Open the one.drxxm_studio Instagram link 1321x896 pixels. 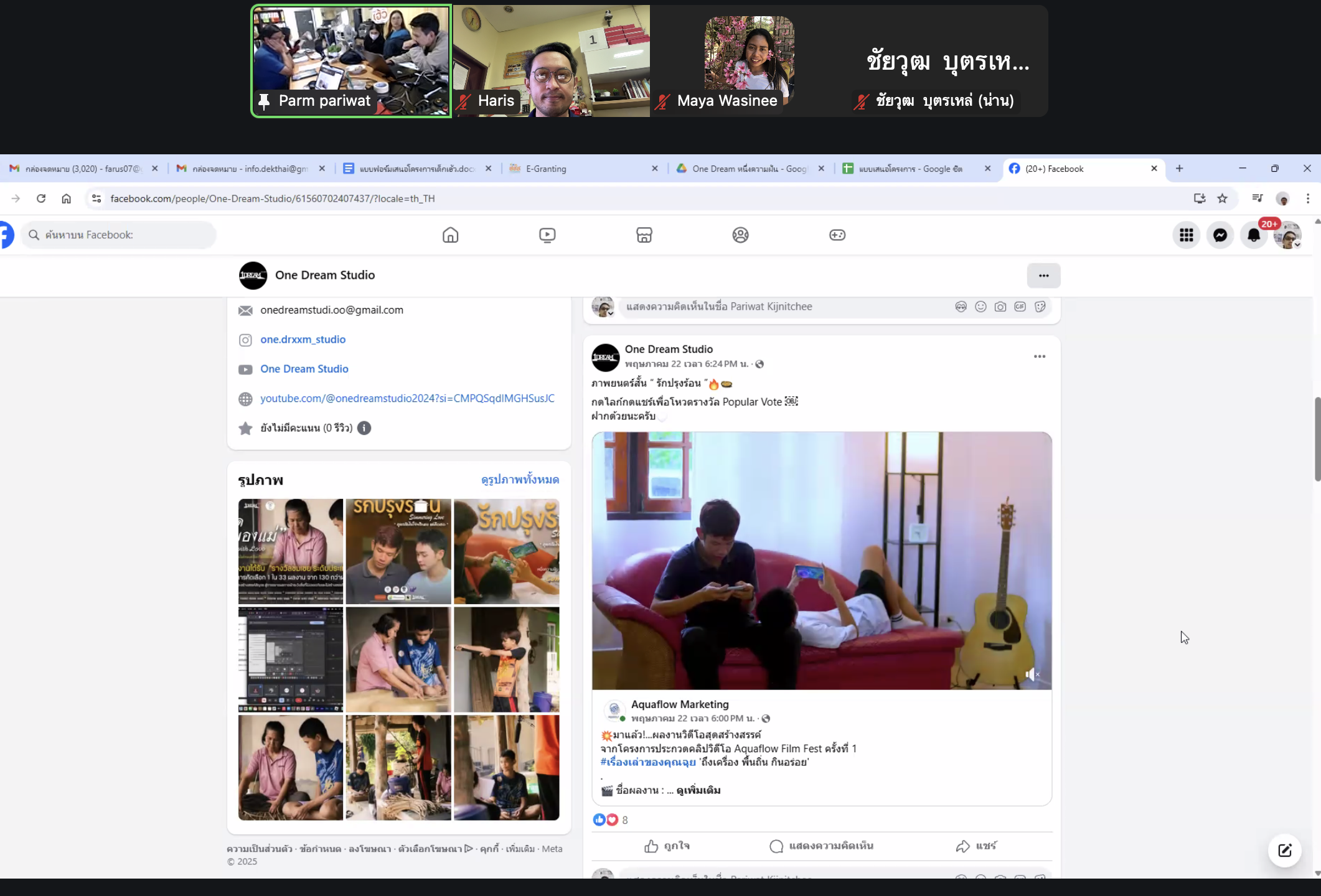click(303, 340)
